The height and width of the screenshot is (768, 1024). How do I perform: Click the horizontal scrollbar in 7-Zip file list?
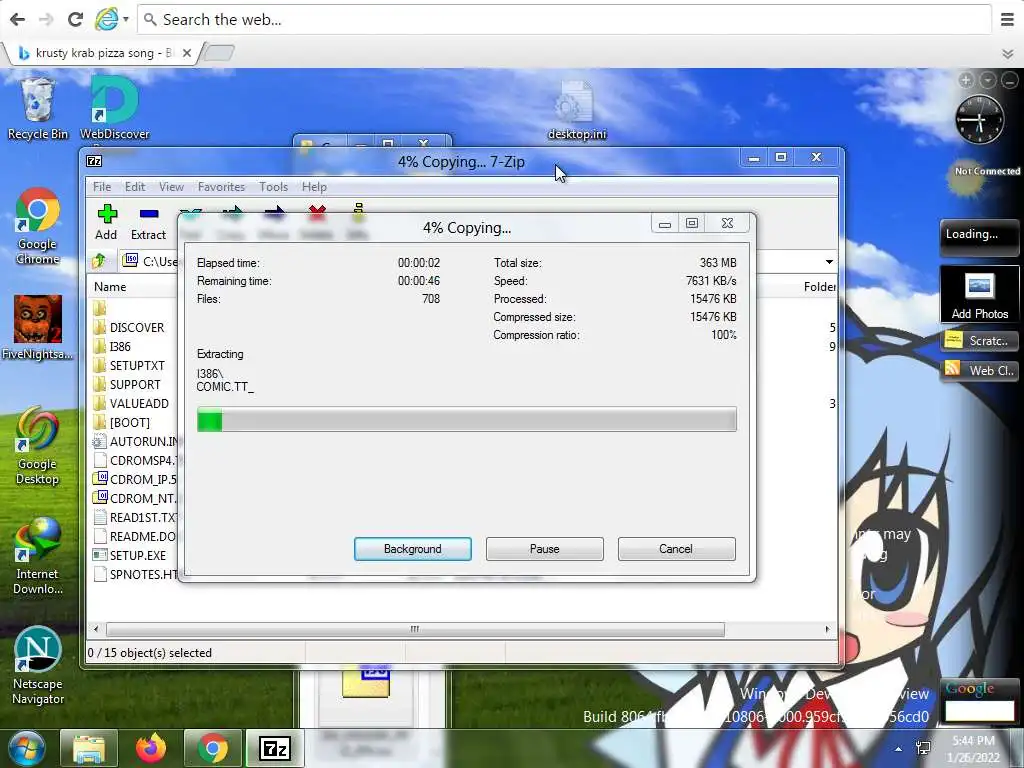[x=415, y=630]
